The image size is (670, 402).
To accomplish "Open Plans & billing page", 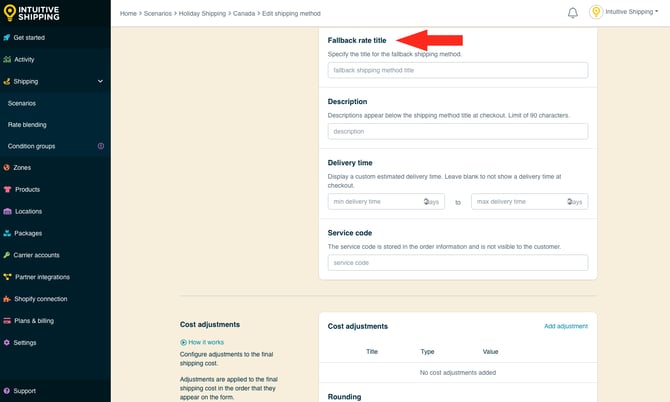I will 34,320.
